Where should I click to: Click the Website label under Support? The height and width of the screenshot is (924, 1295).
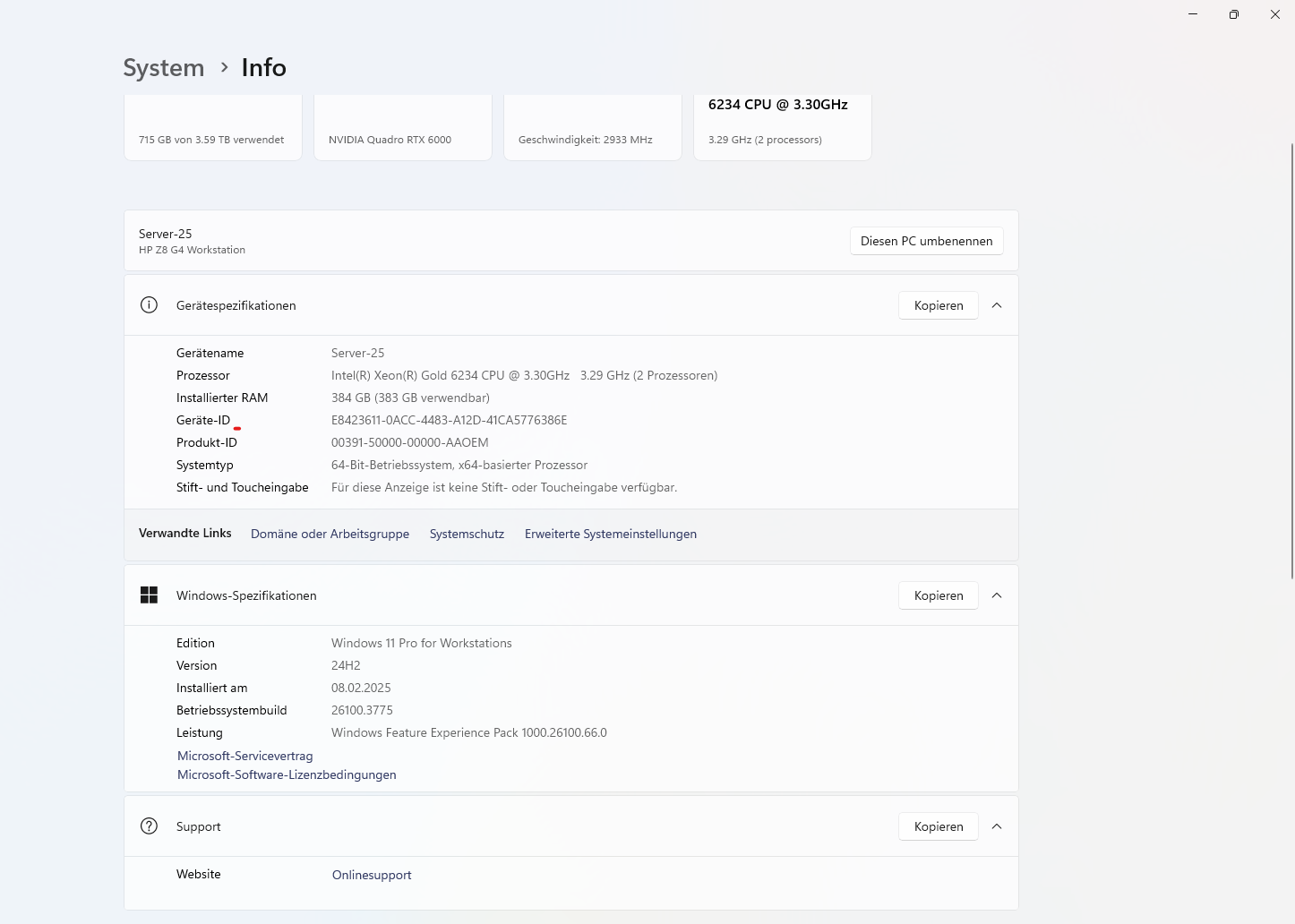(x=198, y=874)
